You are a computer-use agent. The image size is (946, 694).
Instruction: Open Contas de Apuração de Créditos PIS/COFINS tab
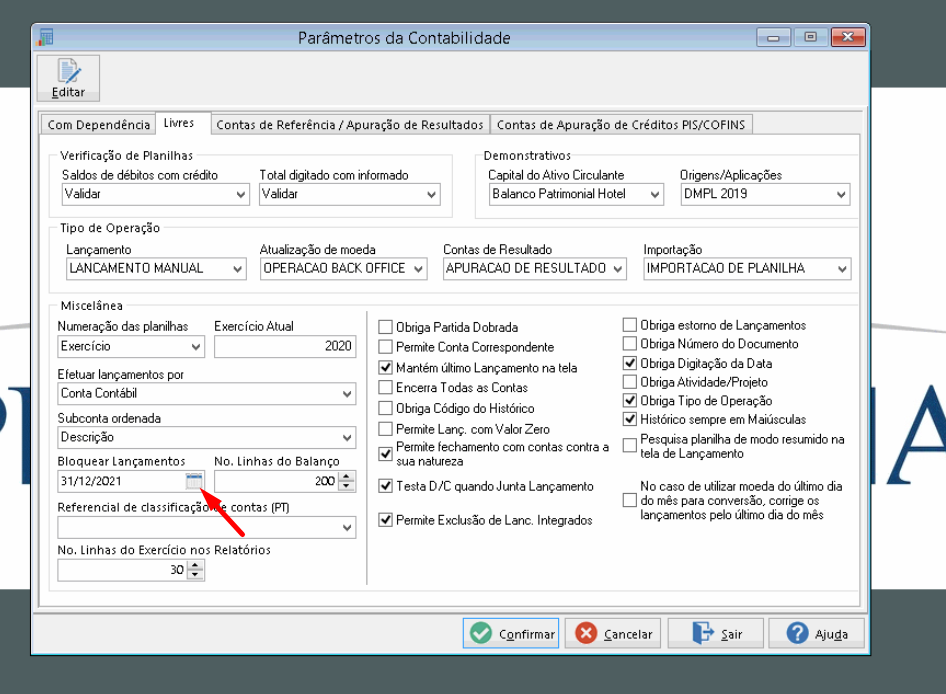[621, 124]
